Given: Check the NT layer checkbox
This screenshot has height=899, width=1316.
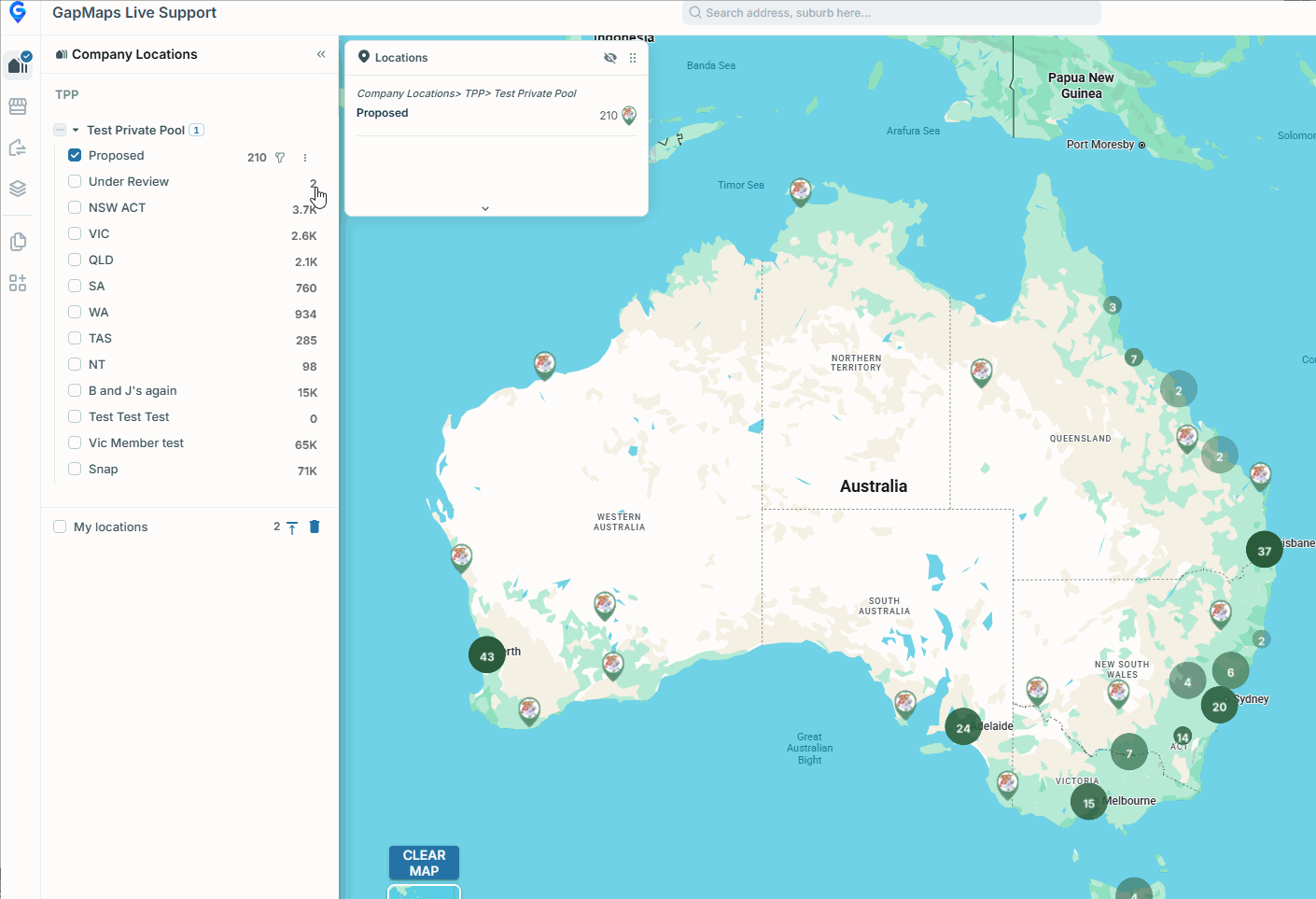Looking at the screenshot, I should (75, 364).
